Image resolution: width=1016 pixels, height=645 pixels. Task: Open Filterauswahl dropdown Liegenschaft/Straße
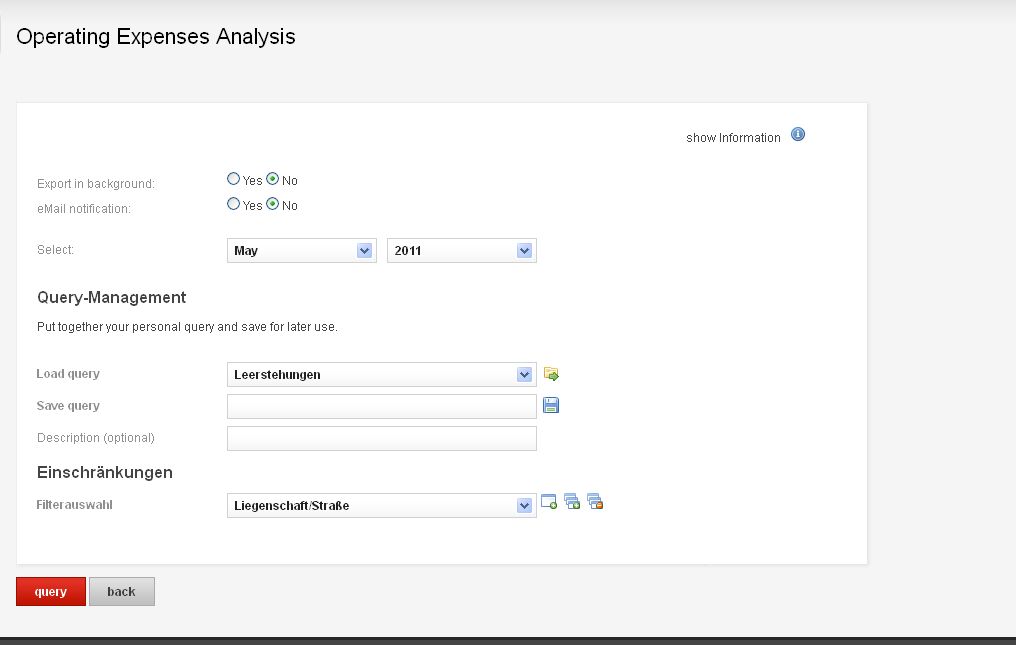pos(382,506)
